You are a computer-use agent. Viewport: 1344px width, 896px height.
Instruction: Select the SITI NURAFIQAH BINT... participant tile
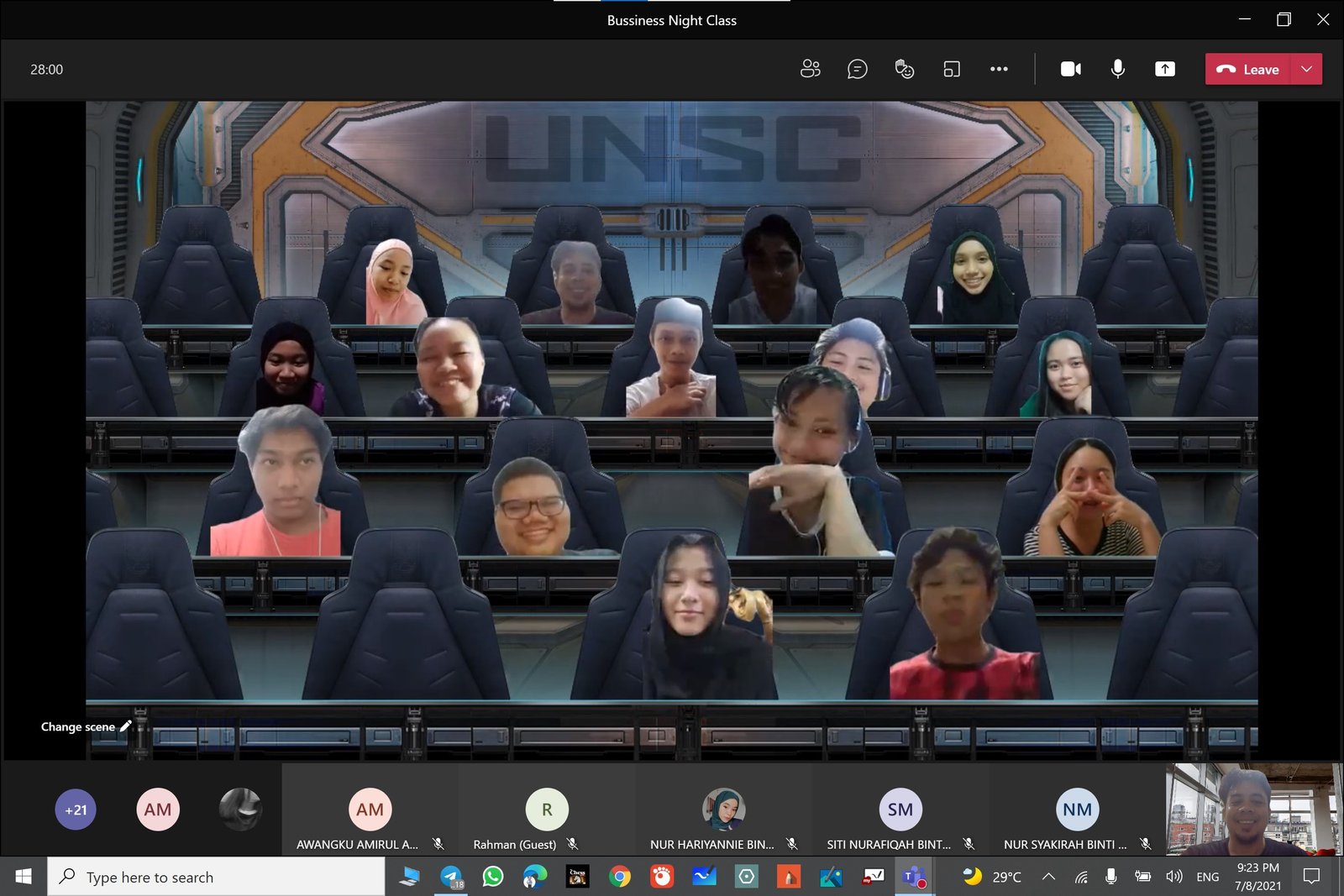point(900,810)
